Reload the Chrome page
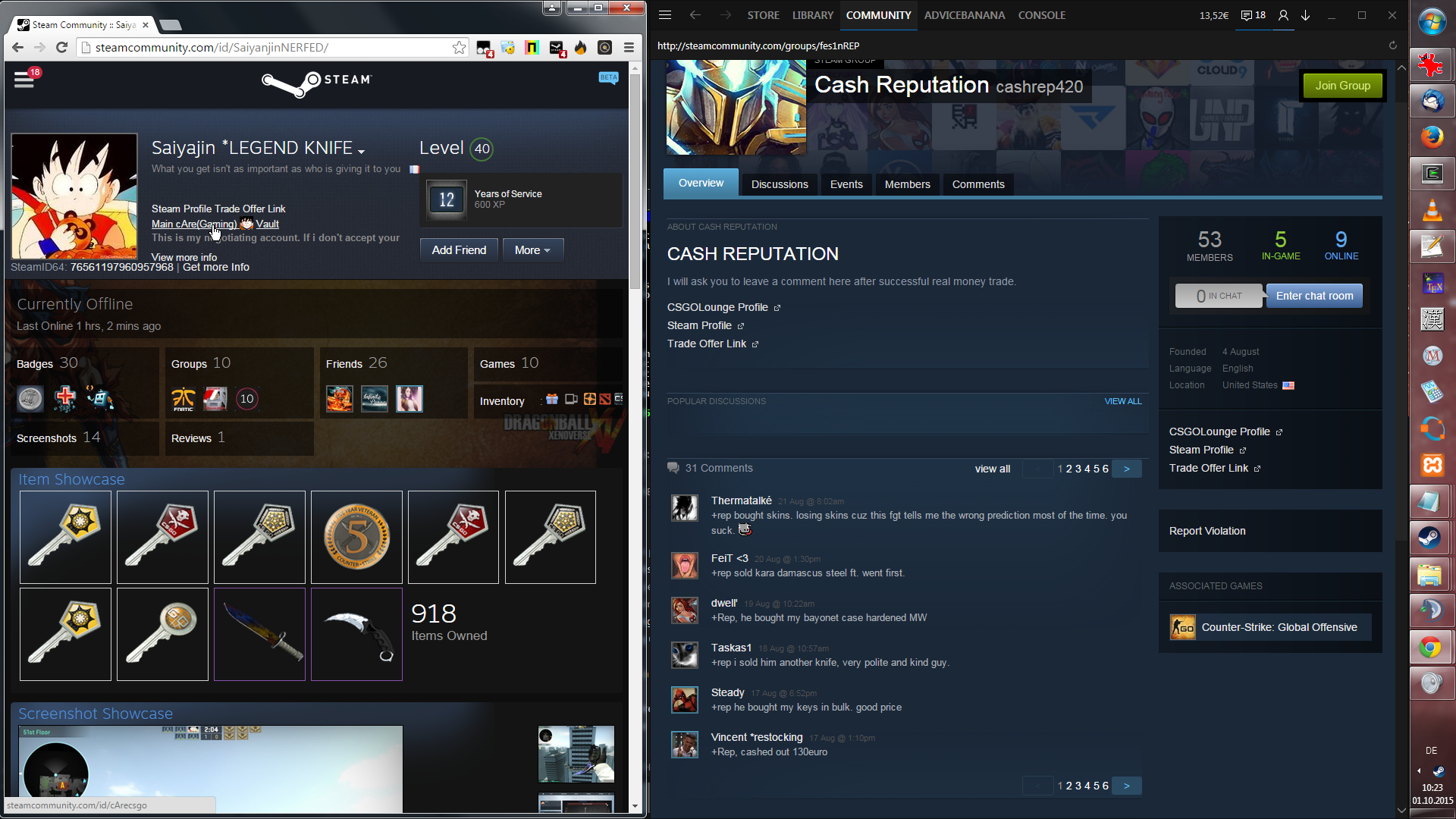This screenshot has height=819, width=1456. [62, 48]
